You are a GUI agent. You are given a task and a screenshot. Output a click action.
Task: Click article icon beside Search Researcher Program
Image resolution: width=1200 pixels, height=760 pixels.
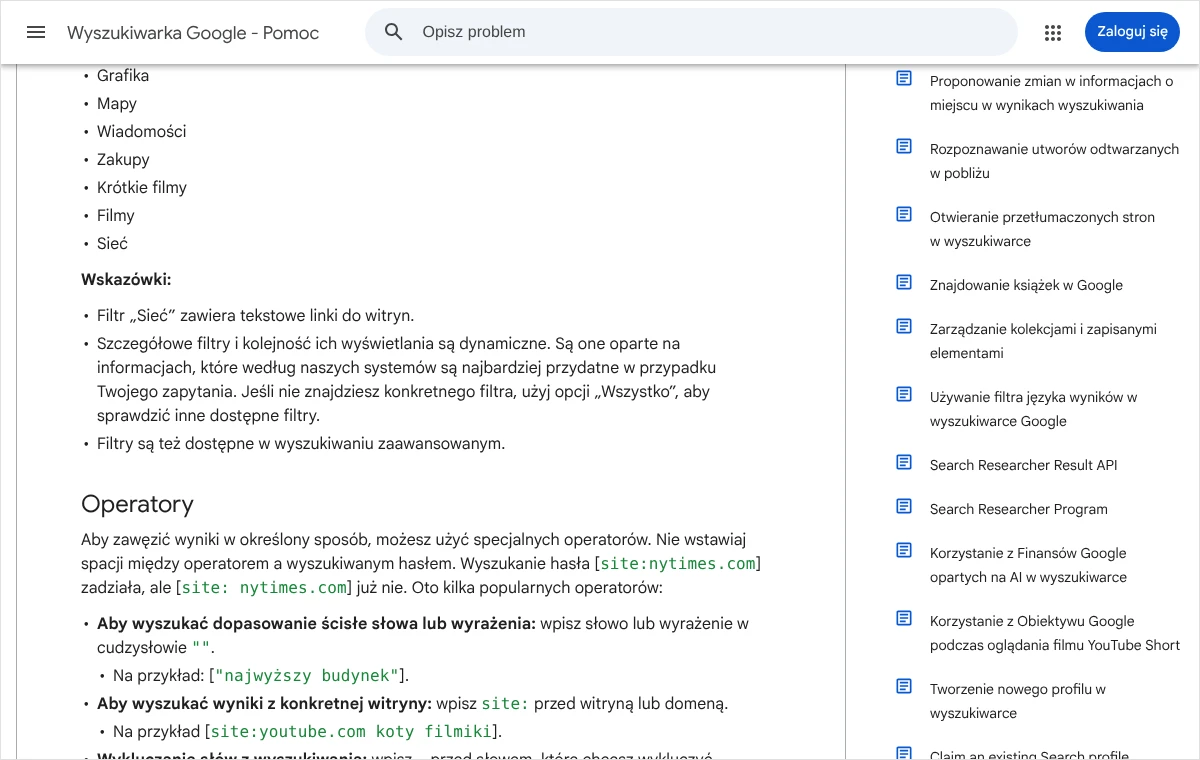[x=904, y=506]
